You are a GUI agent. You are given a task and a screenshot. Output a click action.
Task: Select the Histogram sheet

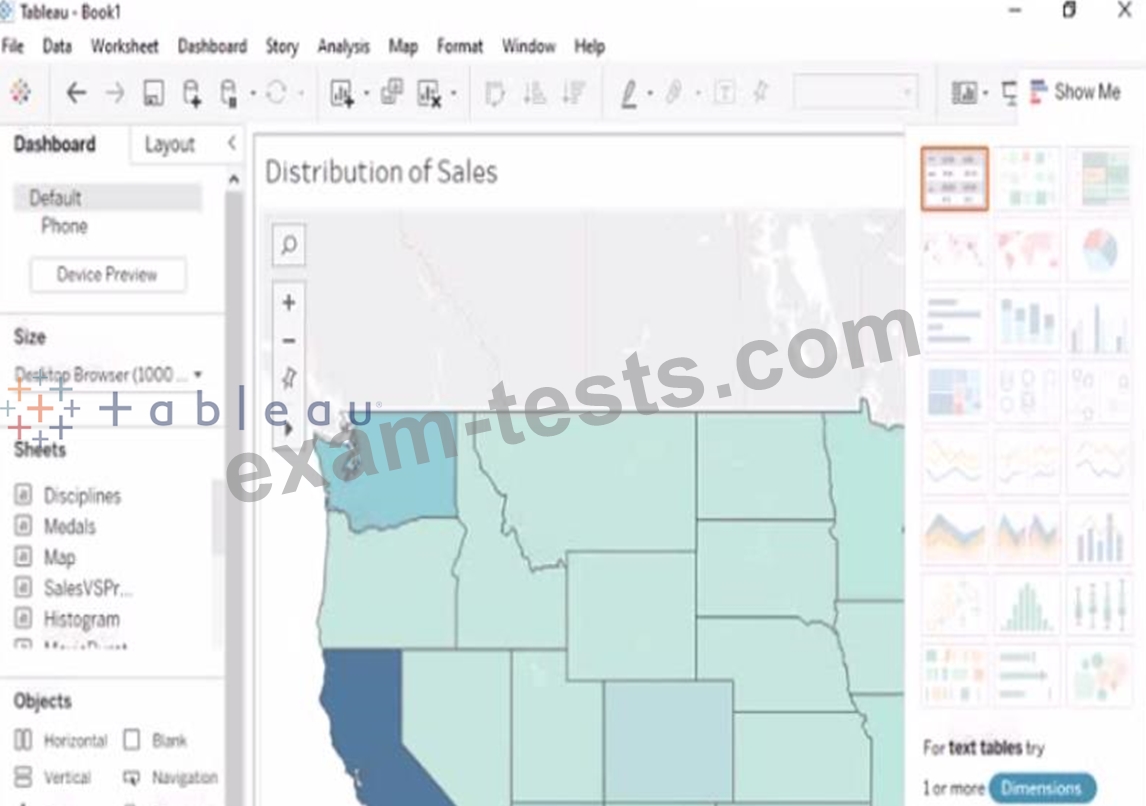(81, 620)
